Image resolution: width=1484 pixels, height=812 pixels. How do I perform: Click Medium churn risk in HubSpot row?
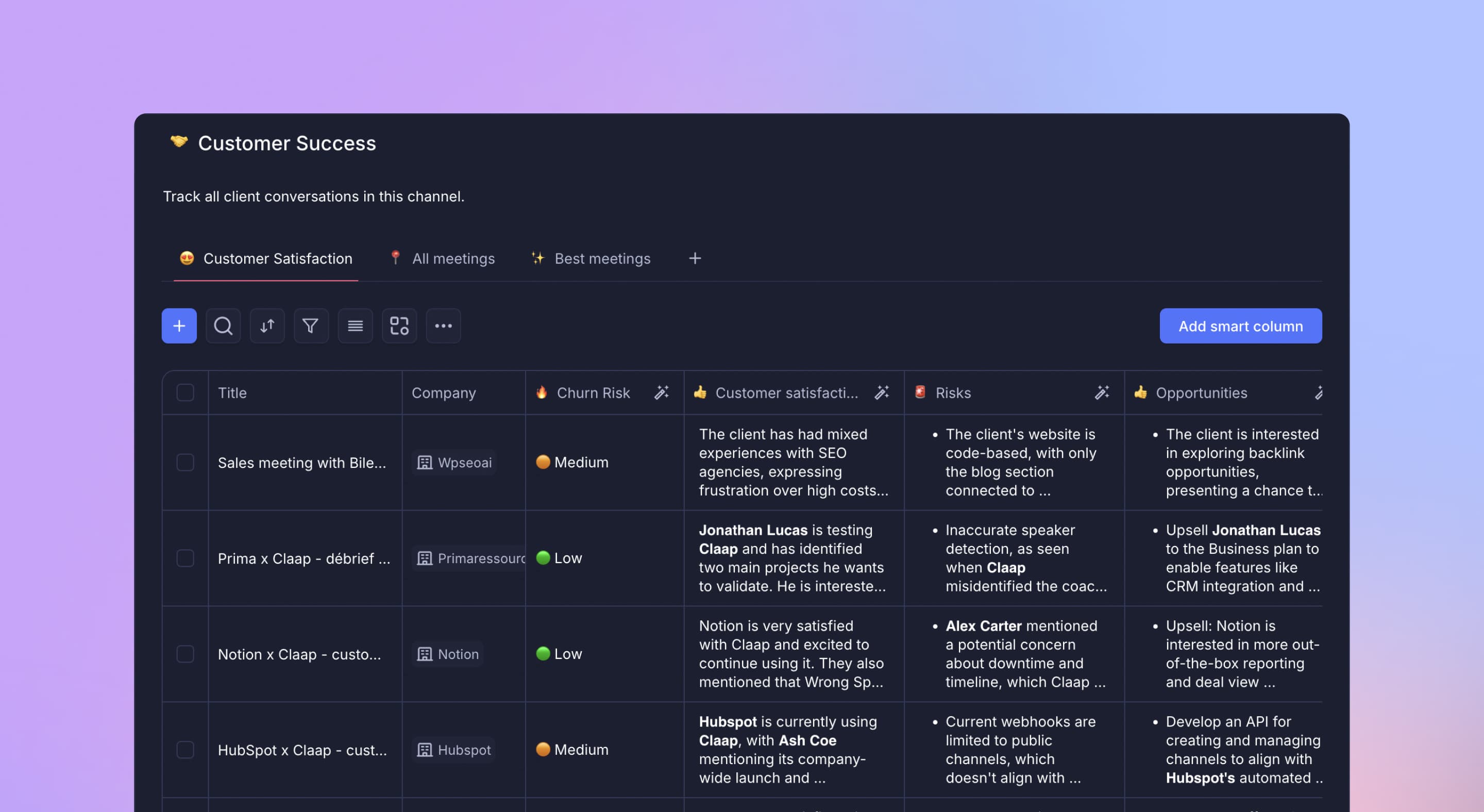(572, 750)
